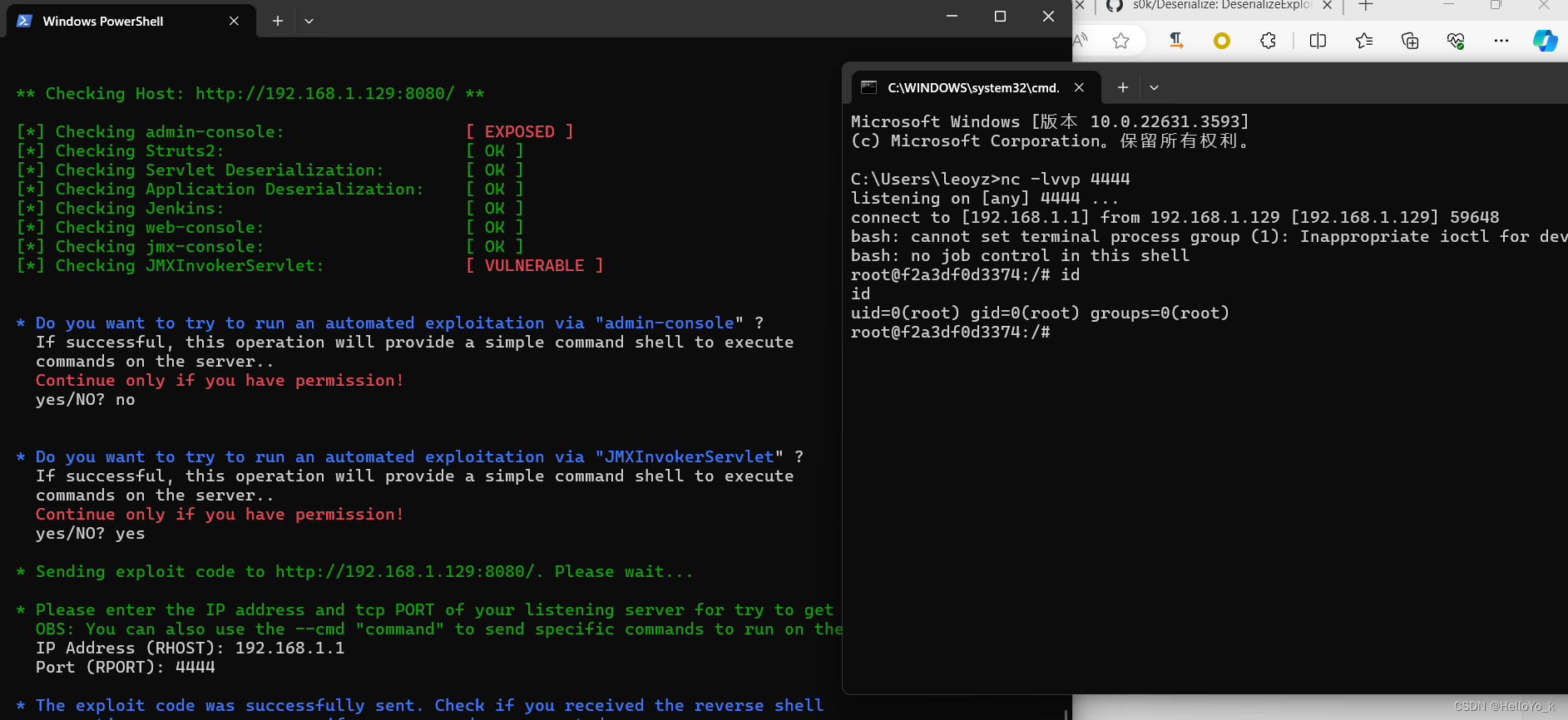Click 'Checking web-console:' line
The image size is (1568, 720).
tap(270, 227)
